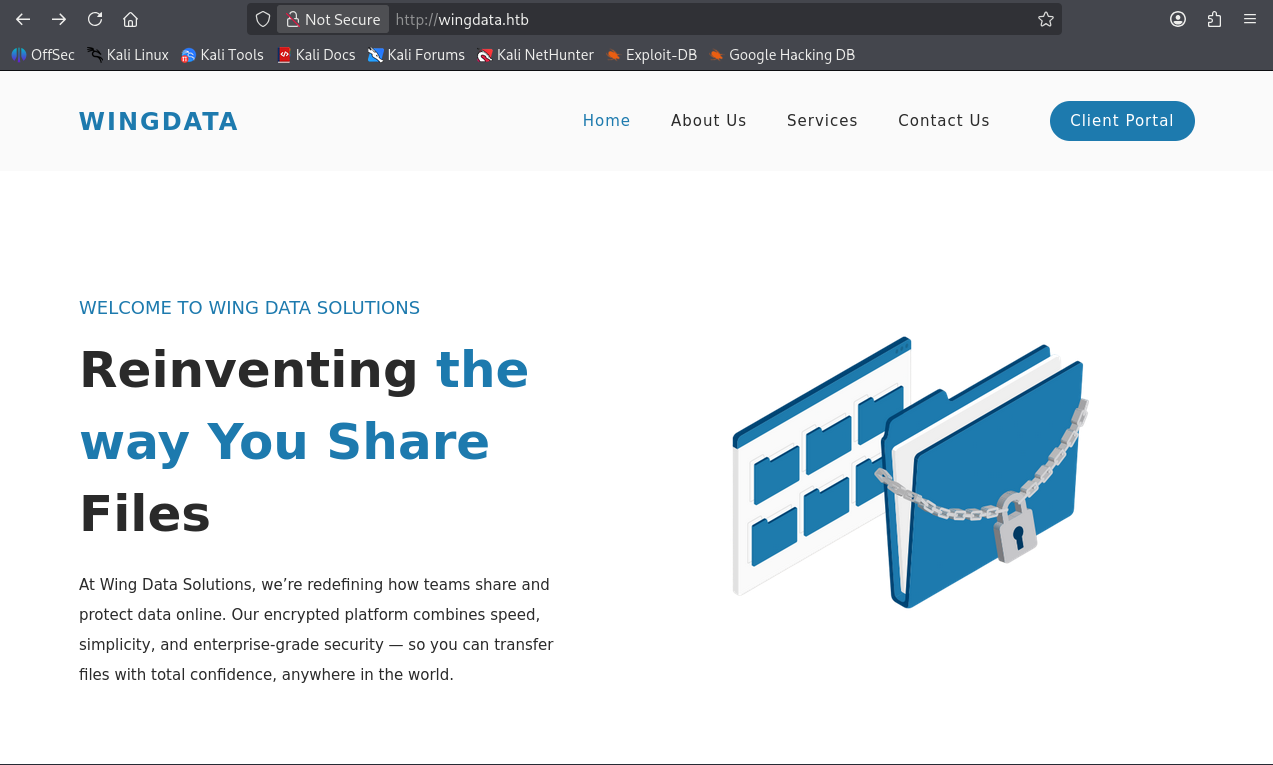Show the Not Secure connection info
Image resolution: width=1273 pixels, height=765 pixels.
pos(333,19)
